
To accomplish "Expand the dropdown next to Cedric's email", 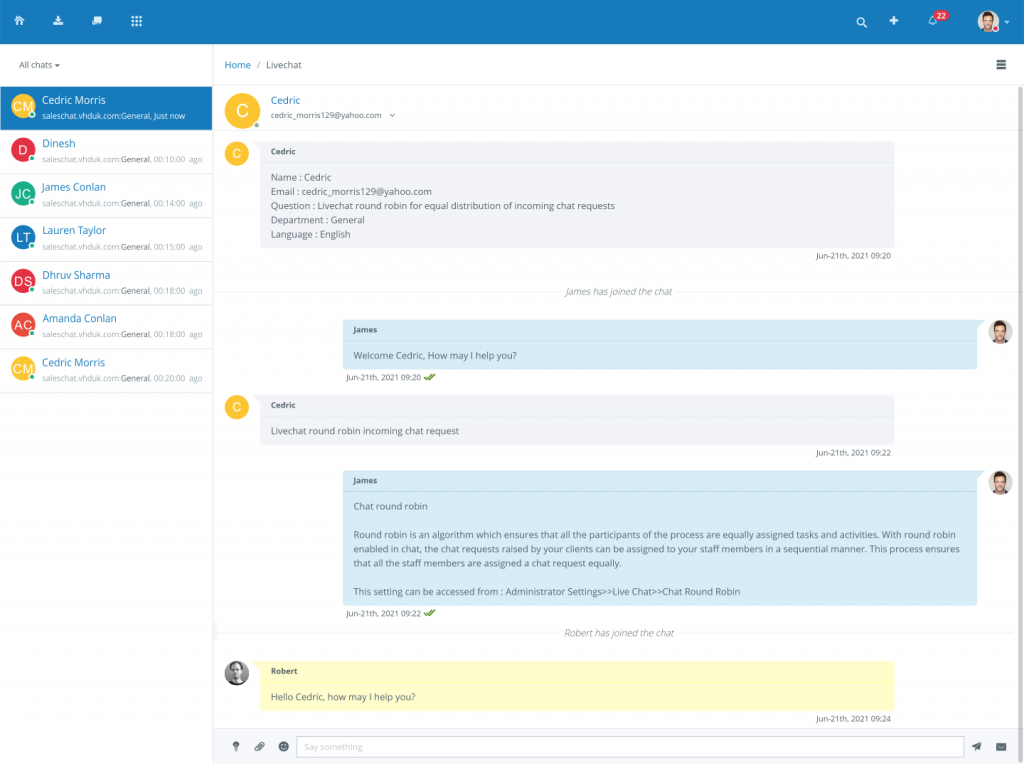I will click(391, 115).
